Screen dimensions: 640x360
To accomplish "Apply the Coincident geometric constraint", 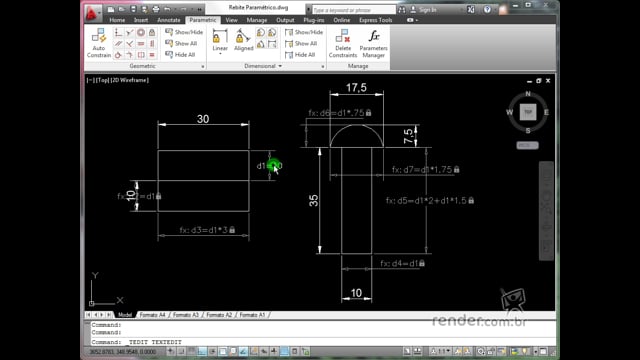I will click(x=118, y=32).
